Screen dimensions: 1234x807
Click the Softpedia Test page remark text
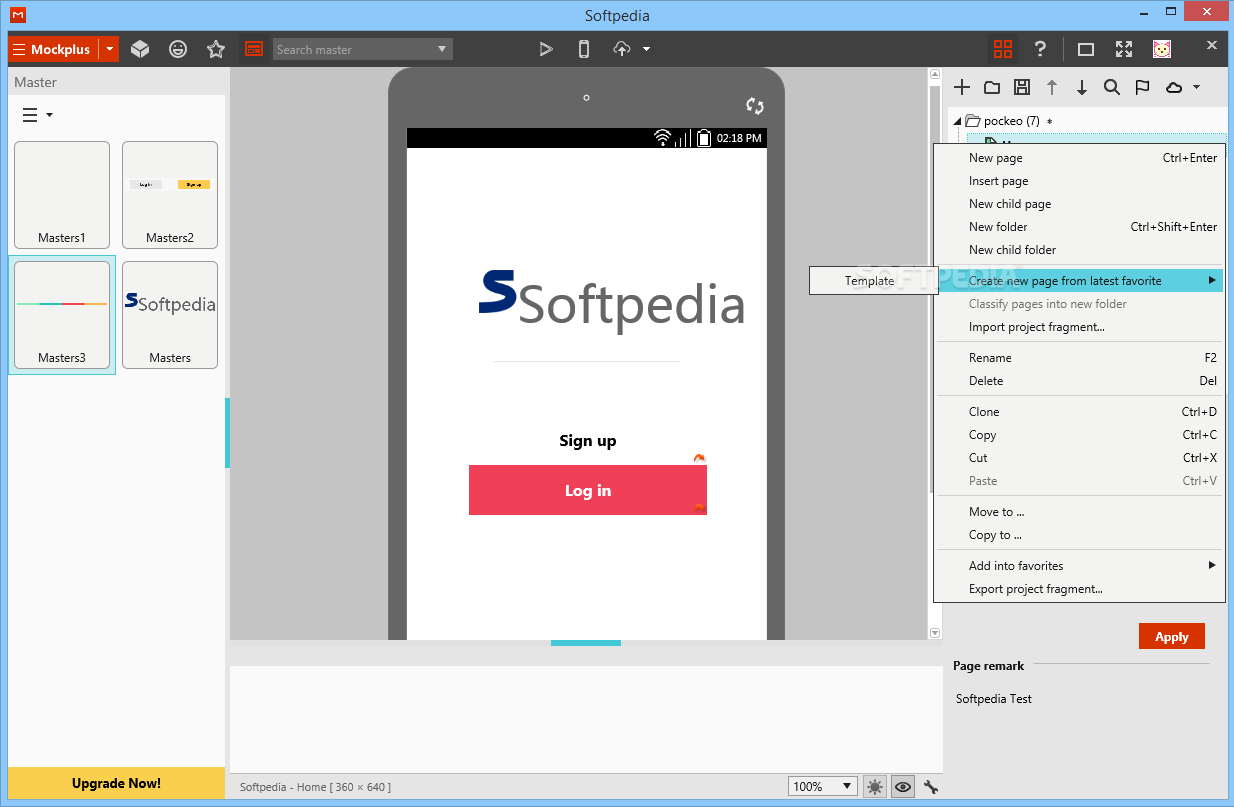click(x=994, y=699)
